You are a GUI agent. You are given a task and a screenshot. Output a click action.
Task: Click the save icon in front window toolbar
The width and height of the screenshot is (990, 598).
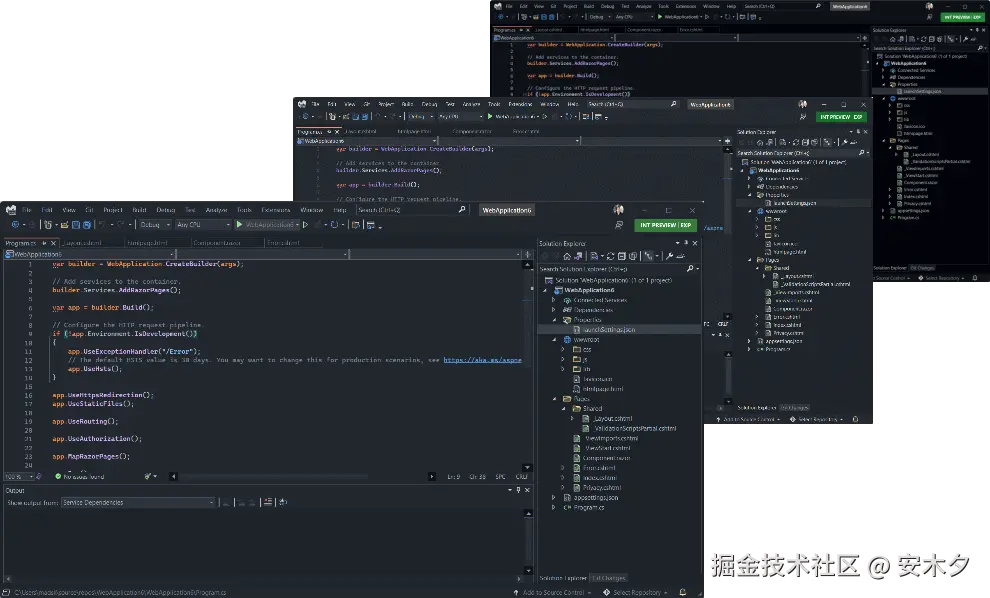(x=76, y=225)
